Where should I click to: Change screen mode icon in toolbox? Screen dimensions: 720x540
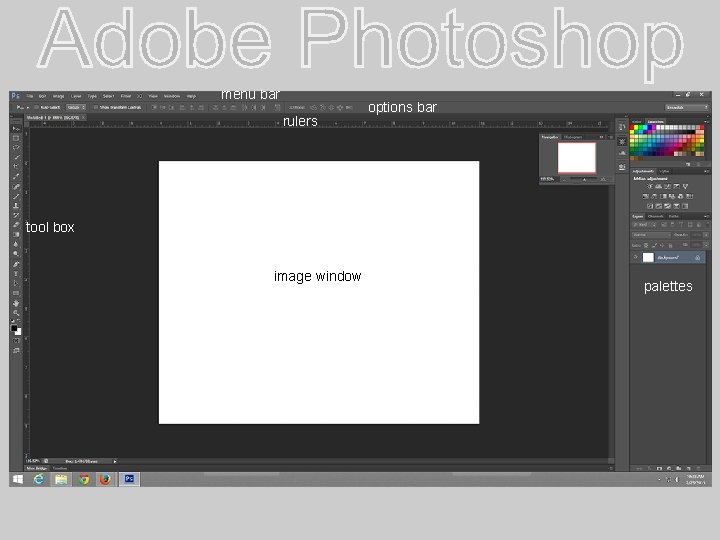click(x=16, y=351)
